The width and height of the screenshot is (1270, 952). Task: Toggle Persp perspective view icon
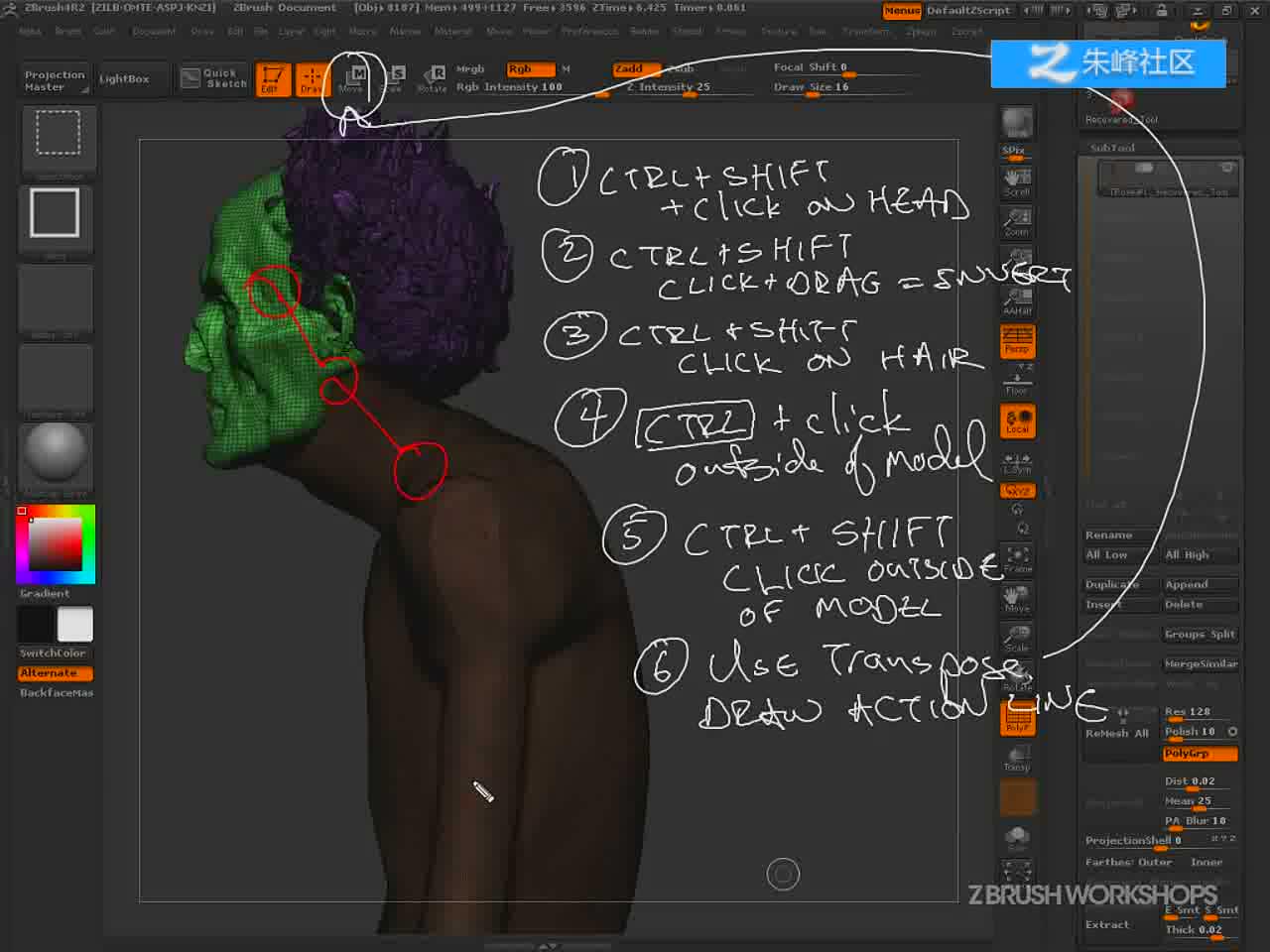point(1017,340)
